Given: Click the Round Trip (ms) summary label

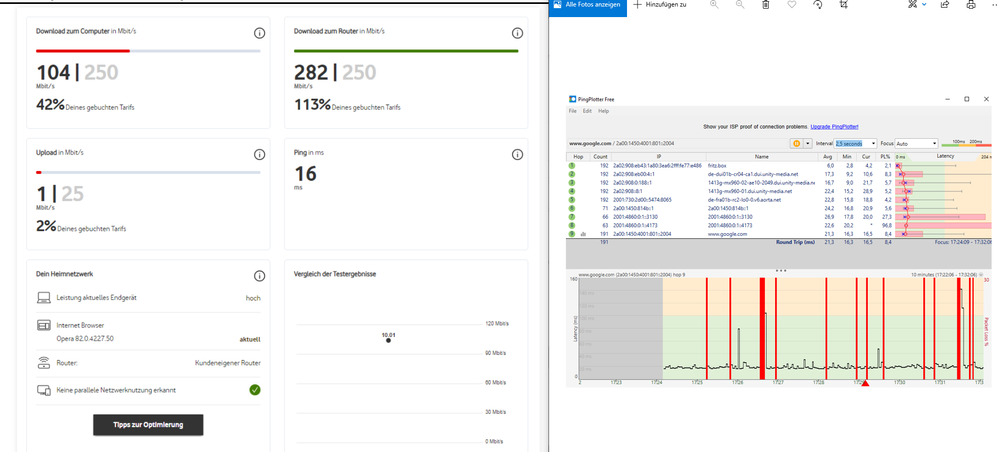Looking at the screenshot, I should 795,242.
